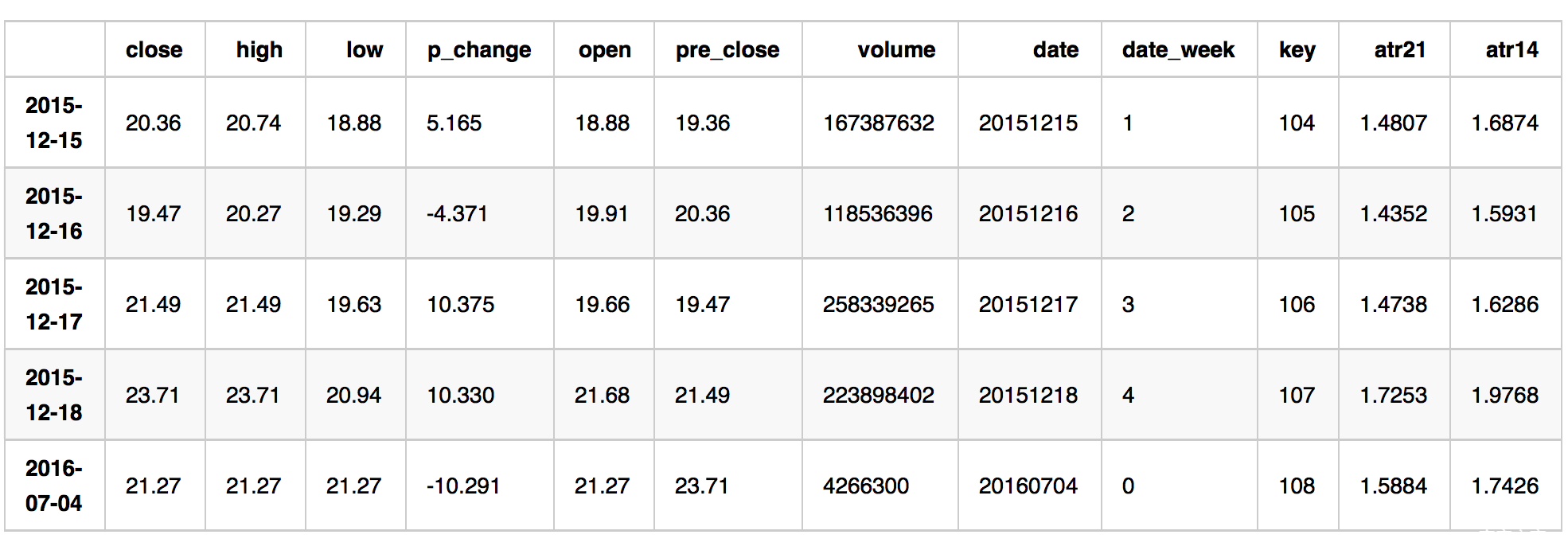This screenshot has width=1568, height=554.
Task: Select p_change value -4.371
Action: [x=457, y=213]
